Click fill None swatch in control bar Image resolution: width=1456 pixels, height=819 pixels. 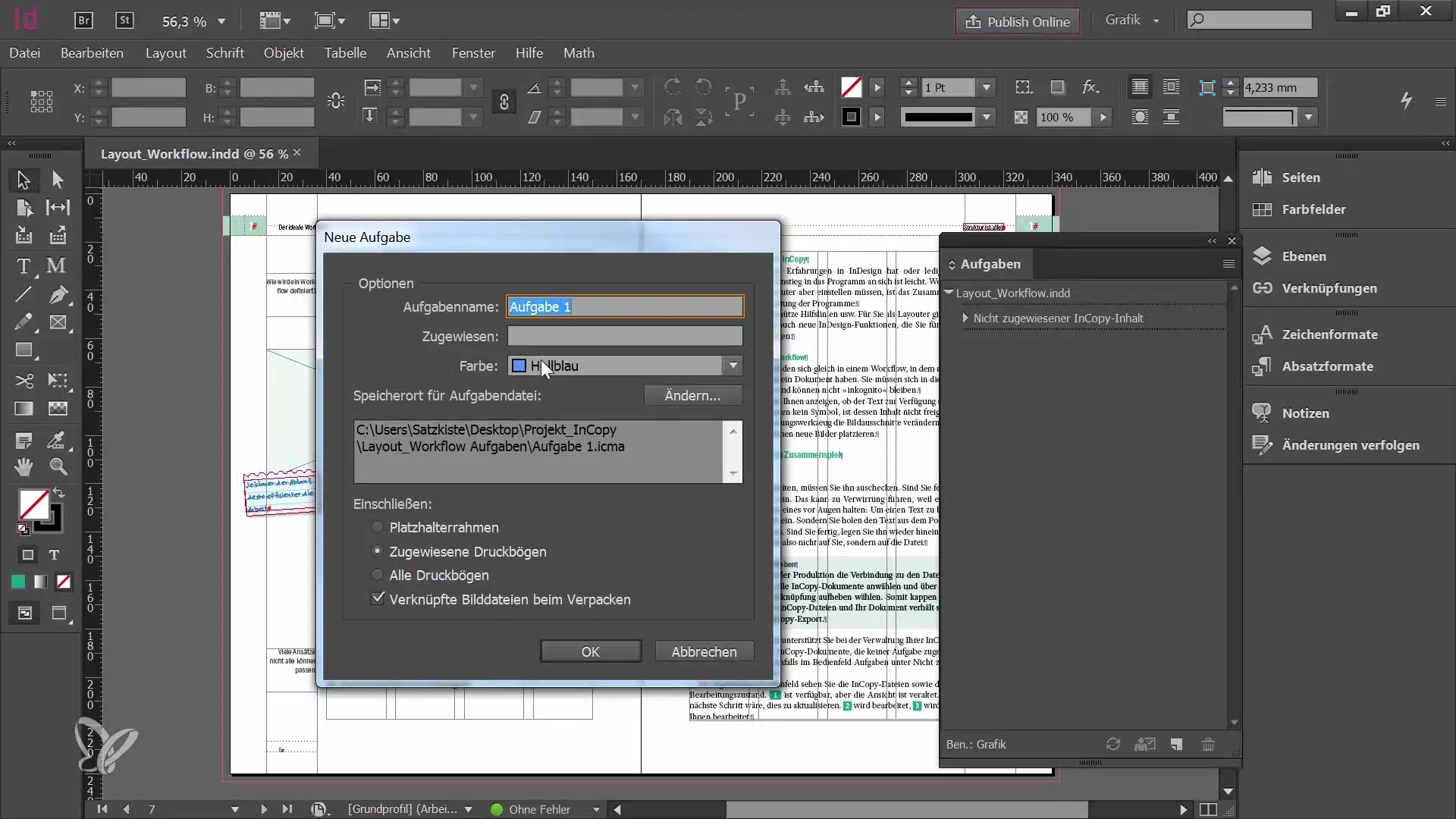pyautogui.click(x=851, y=87)
